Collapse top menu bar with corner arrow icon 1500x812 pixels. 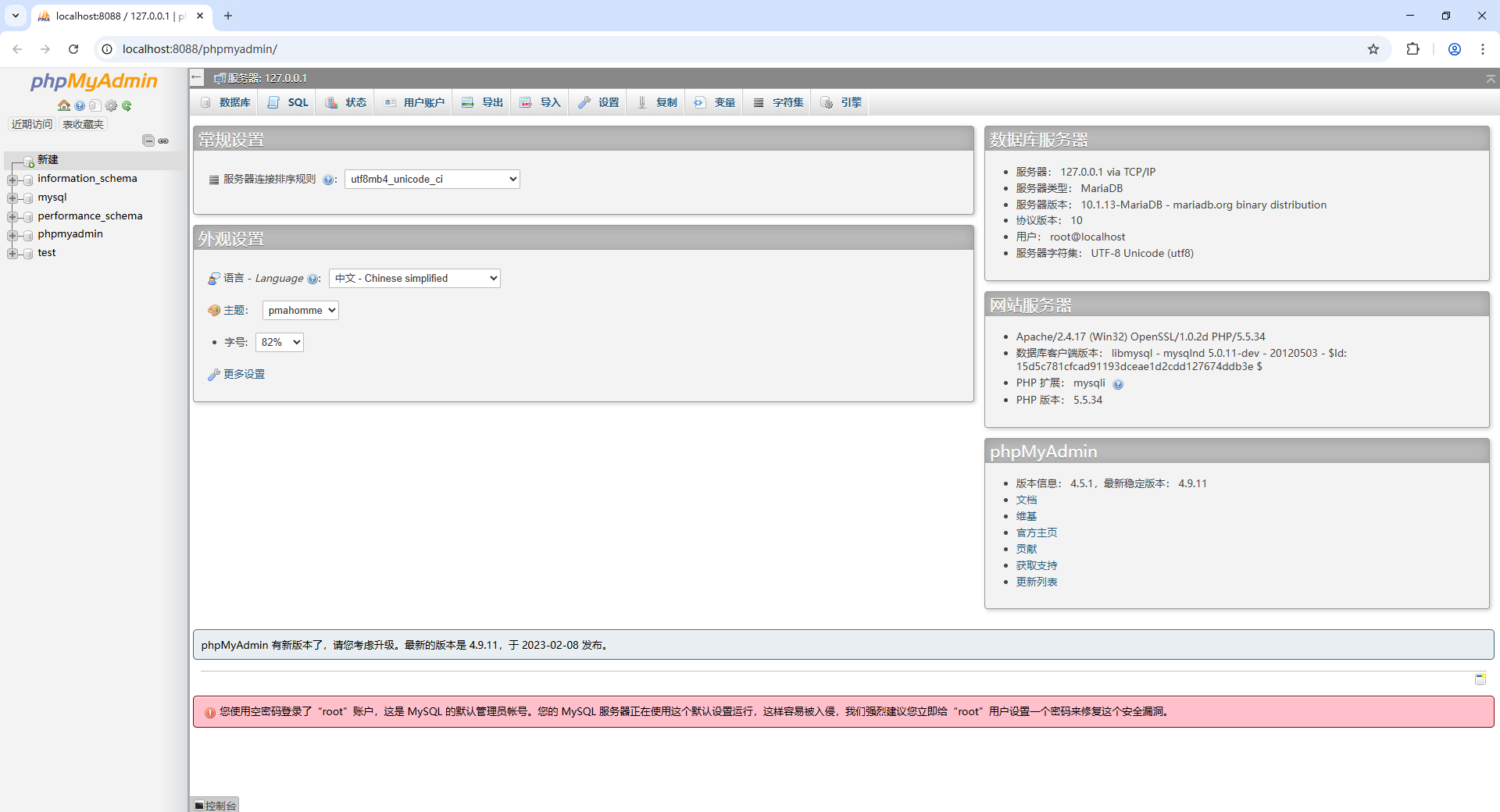click(1491, 79)
